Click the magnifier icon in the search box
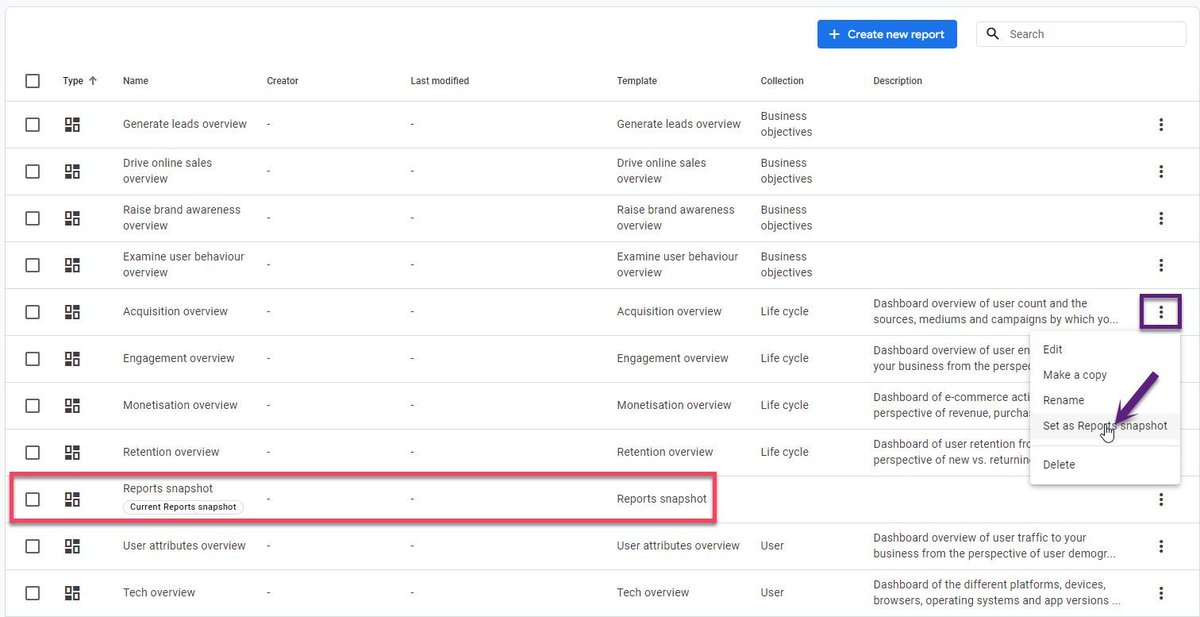 click(993, 34)
